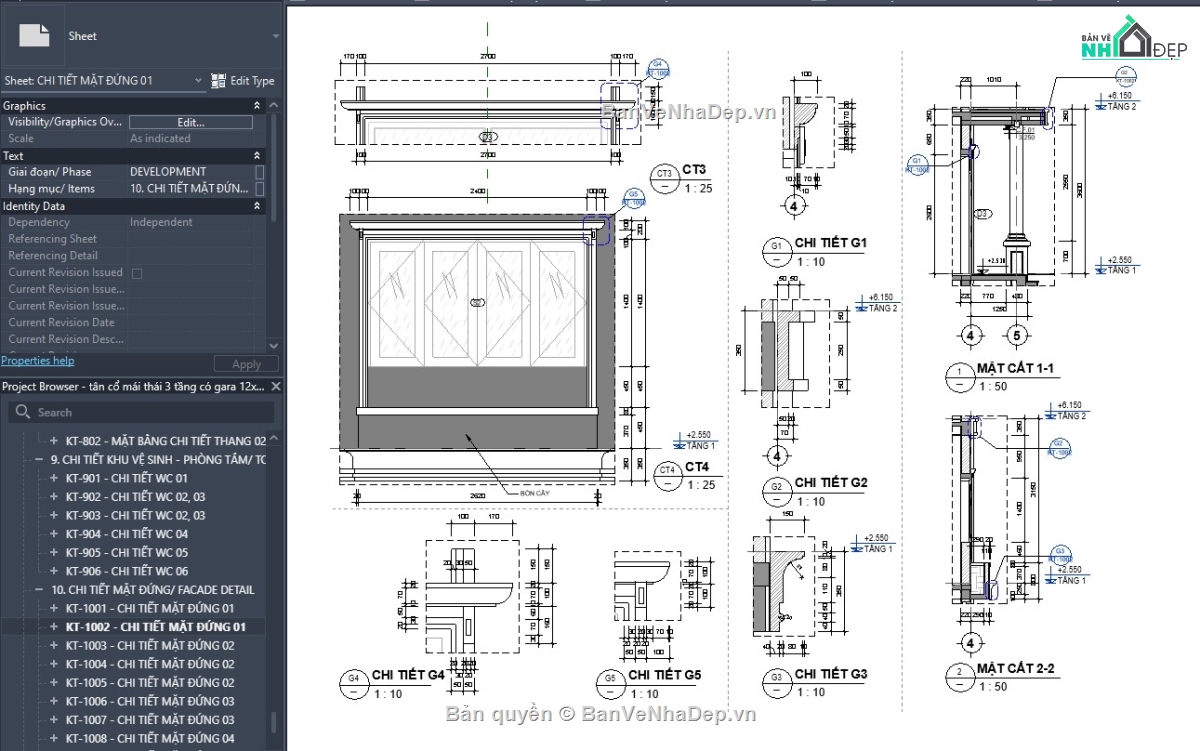Select grid bubble 5 in section 1-1
This screenshot has height=751, width=1200.
(x=1017, y=334)
